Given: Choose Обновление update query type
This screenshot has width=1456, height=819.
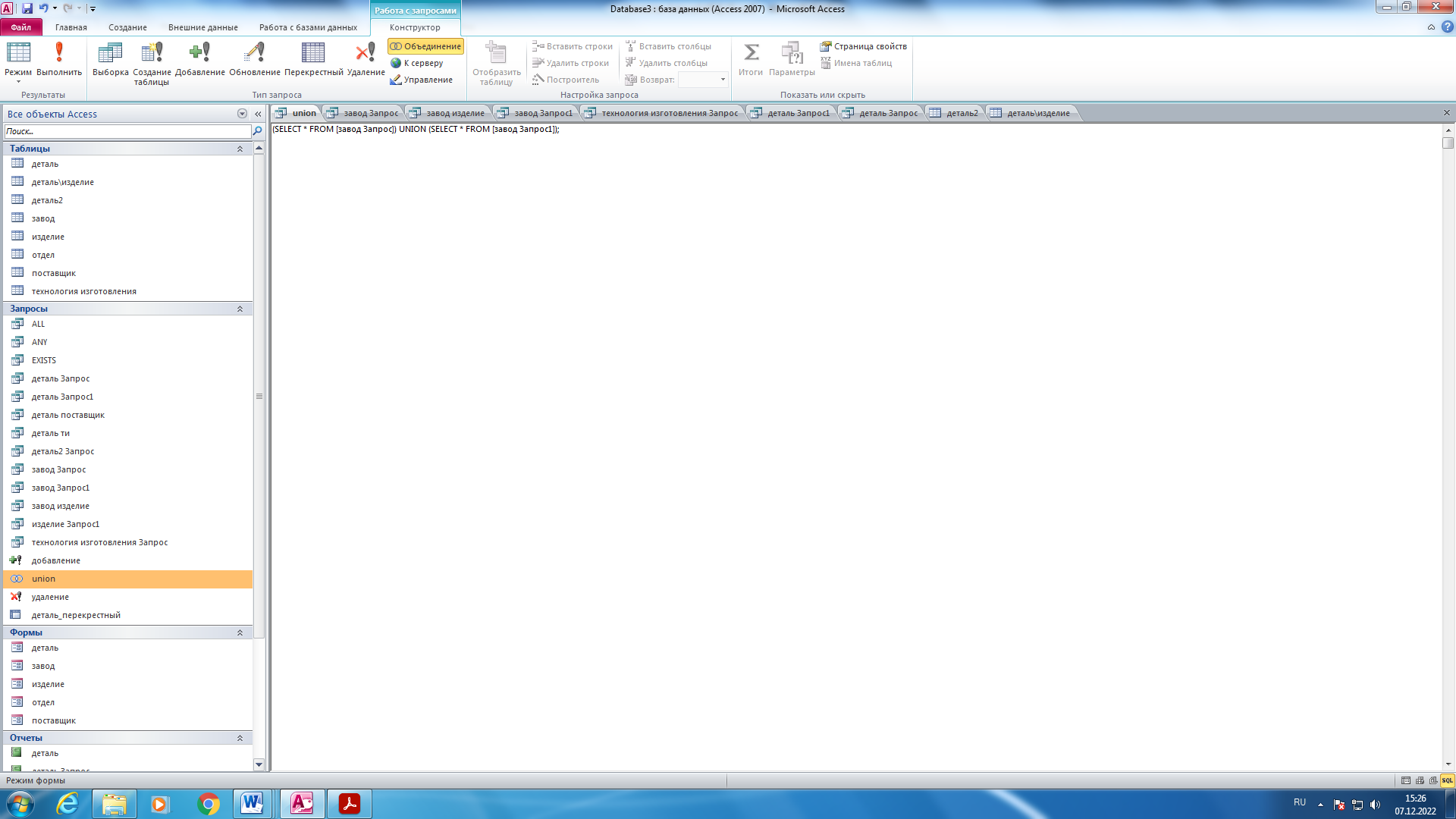Looking at the screenshot, I should click(255, 59).
